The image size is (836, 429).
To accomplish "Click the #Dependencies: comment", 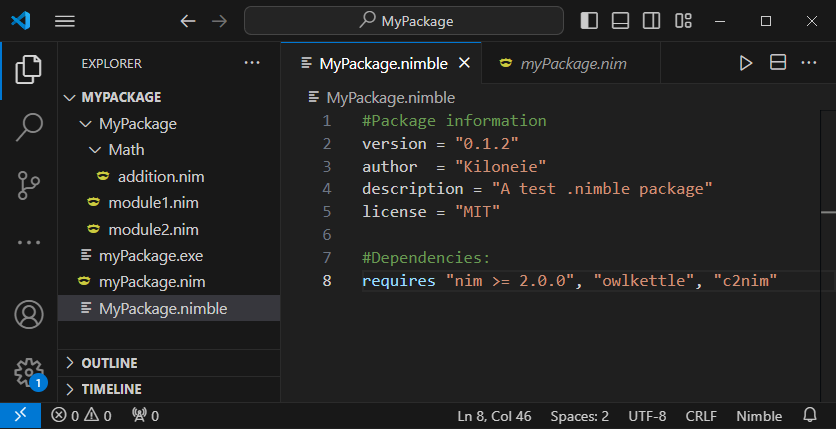I will (x=426, y=258).
